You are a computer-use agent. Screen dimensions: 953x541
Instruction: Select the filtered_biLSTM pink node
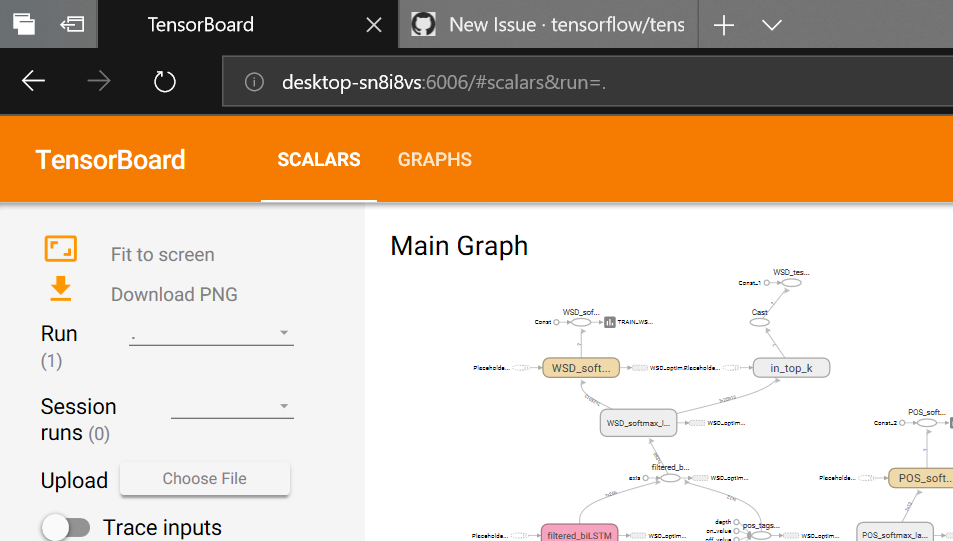pos(580,532)
